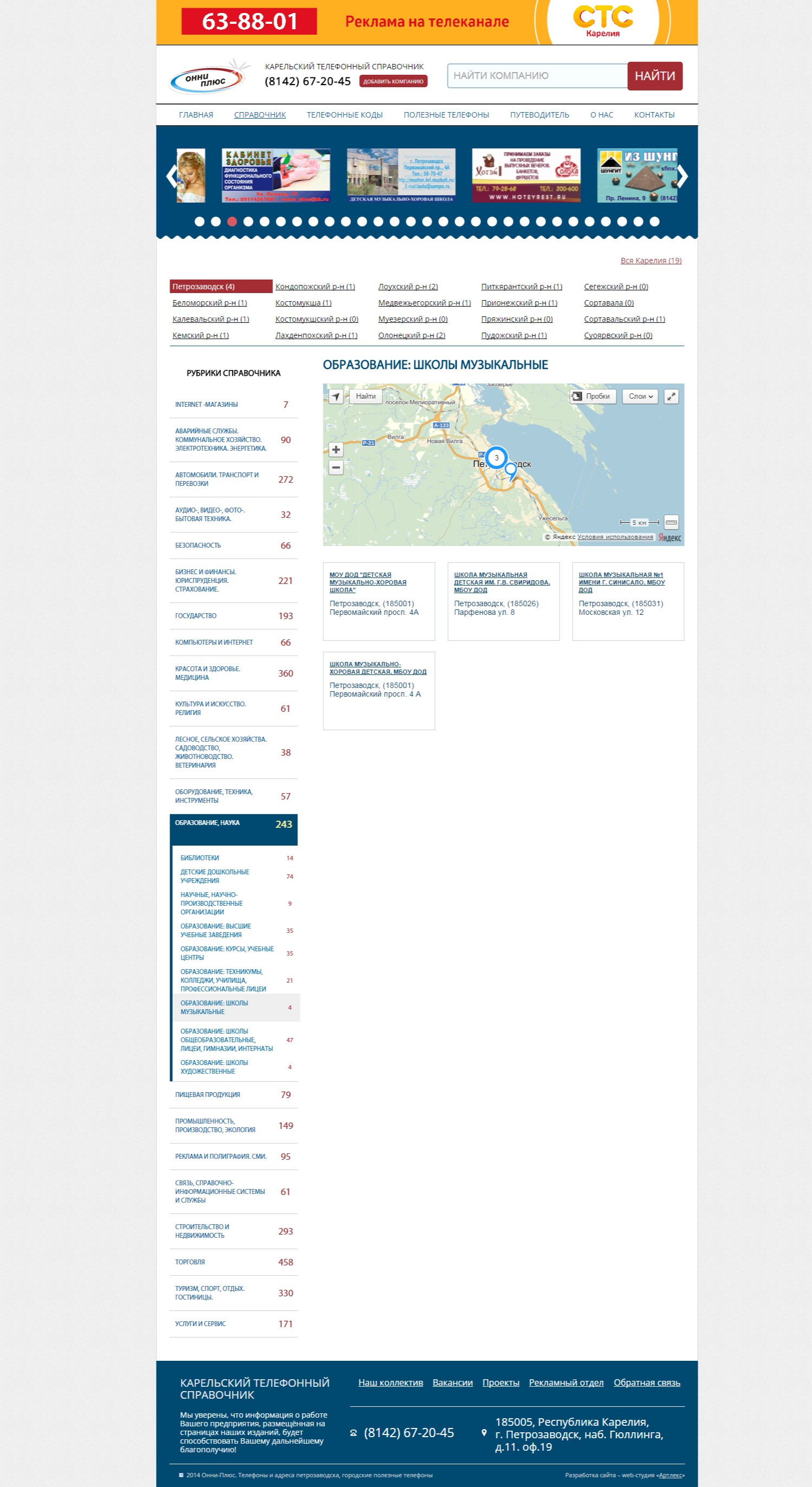Zoom in the map with plus button

pos(336,450)
